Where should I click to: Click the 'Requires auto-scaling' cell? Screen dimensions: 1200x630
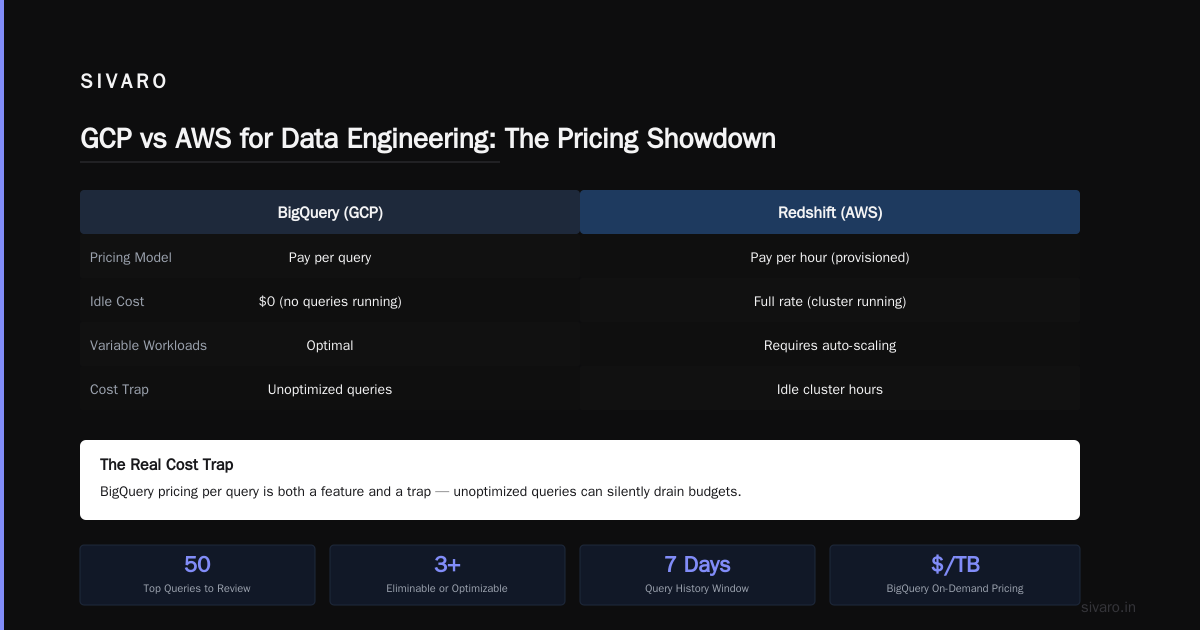pos(830,345)
